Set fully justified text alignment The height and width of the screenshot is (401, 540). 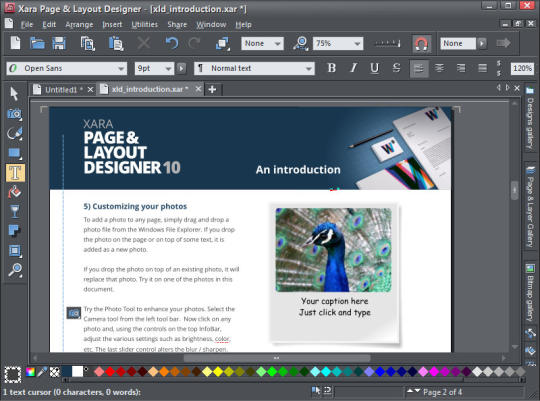(x=482, y=68)
